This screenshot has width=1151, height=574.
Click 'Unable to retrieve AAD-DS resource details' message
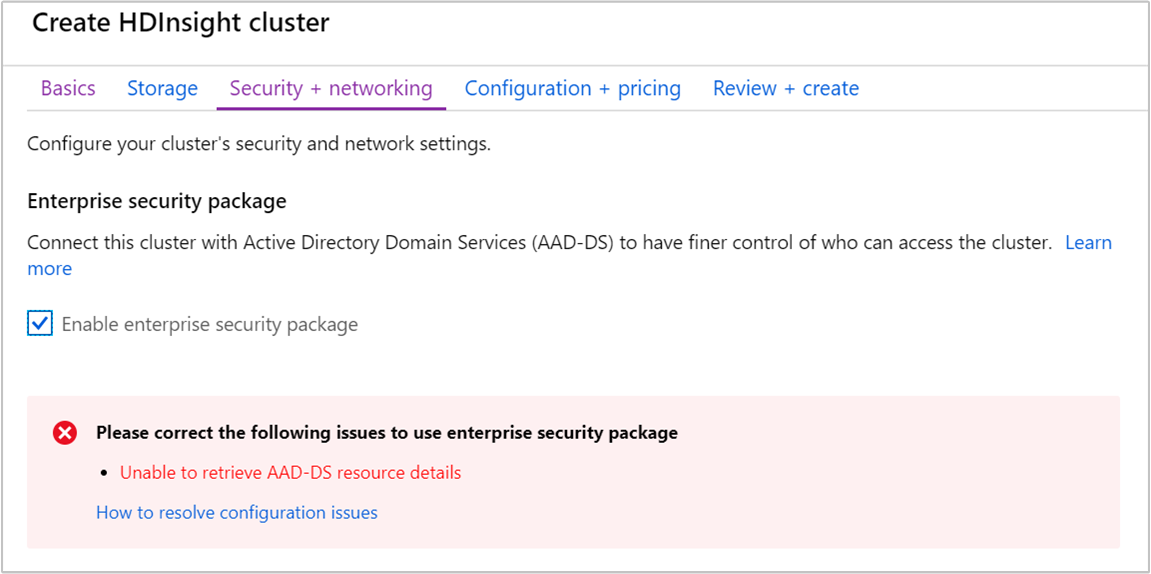[290, 472]
